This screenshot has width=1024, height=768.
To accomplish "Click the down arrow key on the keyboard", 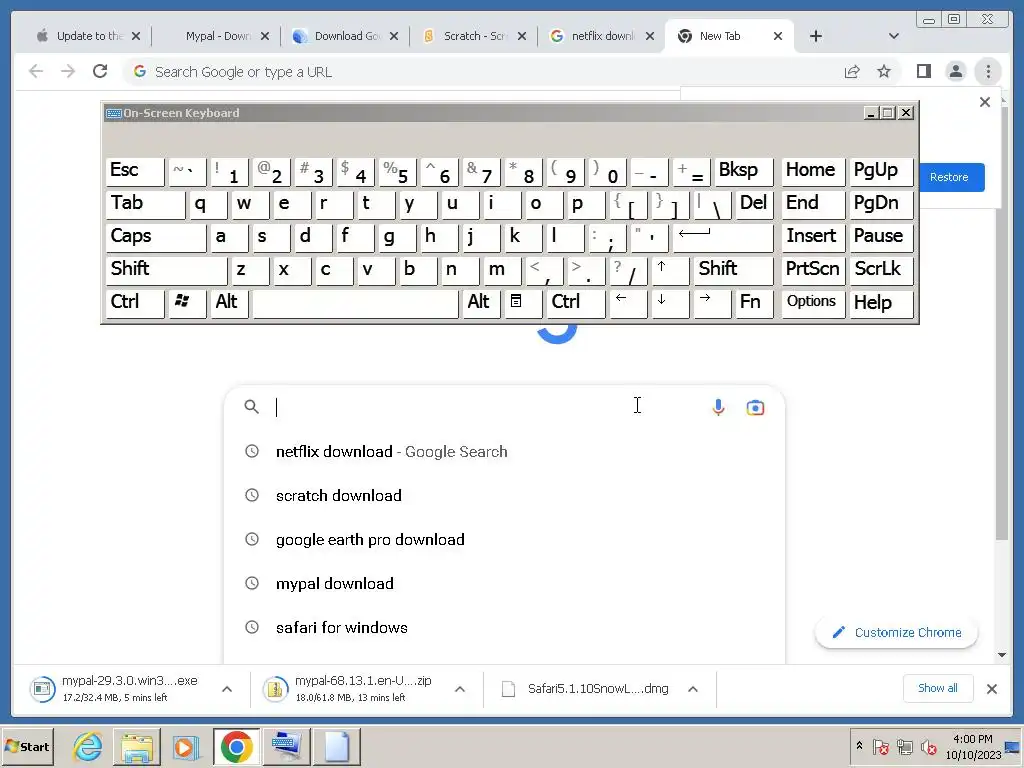I will (669, 302).
